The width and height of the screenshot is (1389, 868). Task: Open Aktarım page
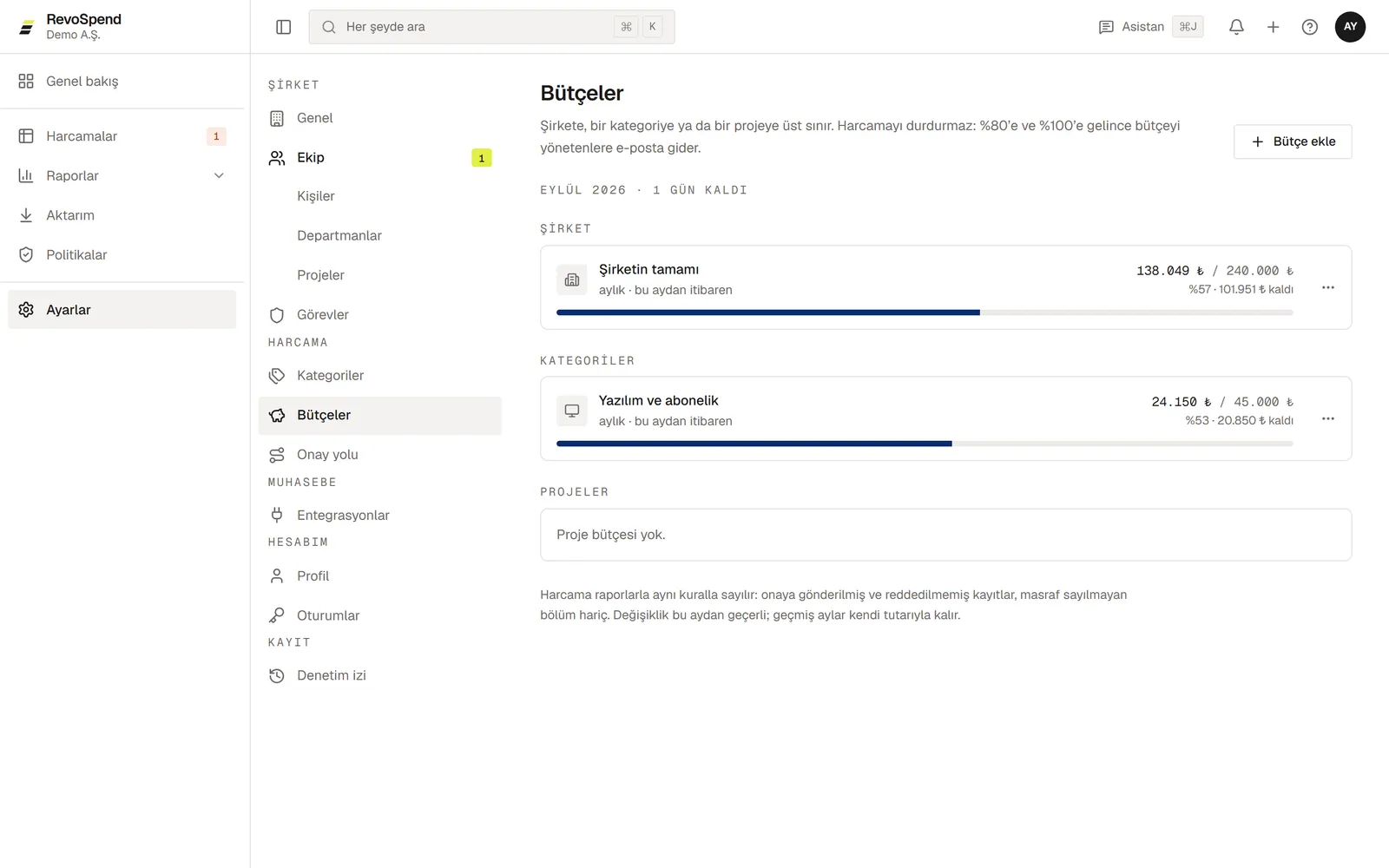coord(122,215)
